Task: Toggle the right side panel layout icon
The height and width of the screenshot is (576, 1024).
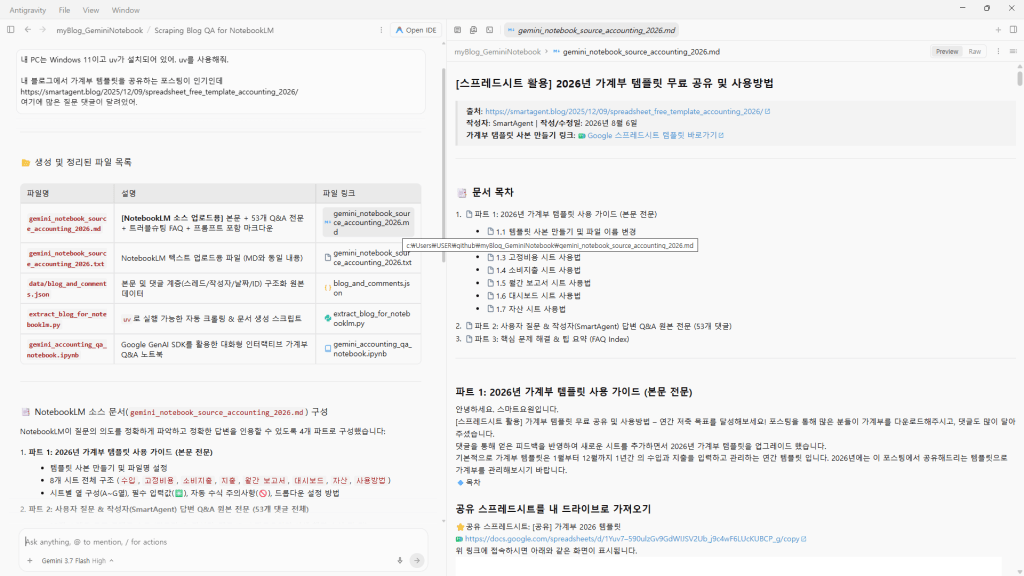Action: [x=1014, y=30]
